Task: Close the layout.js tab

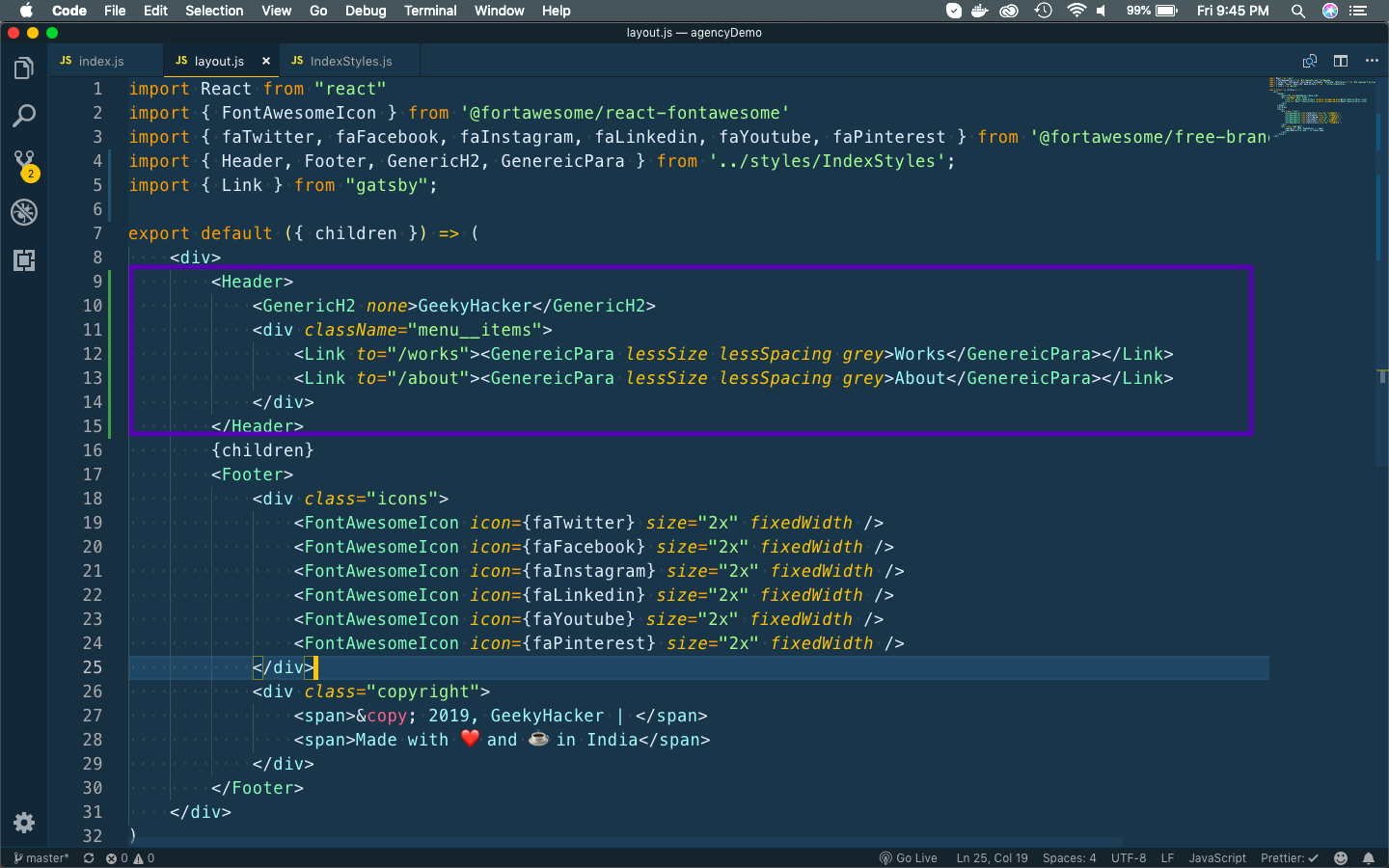Action: [266, 61]
